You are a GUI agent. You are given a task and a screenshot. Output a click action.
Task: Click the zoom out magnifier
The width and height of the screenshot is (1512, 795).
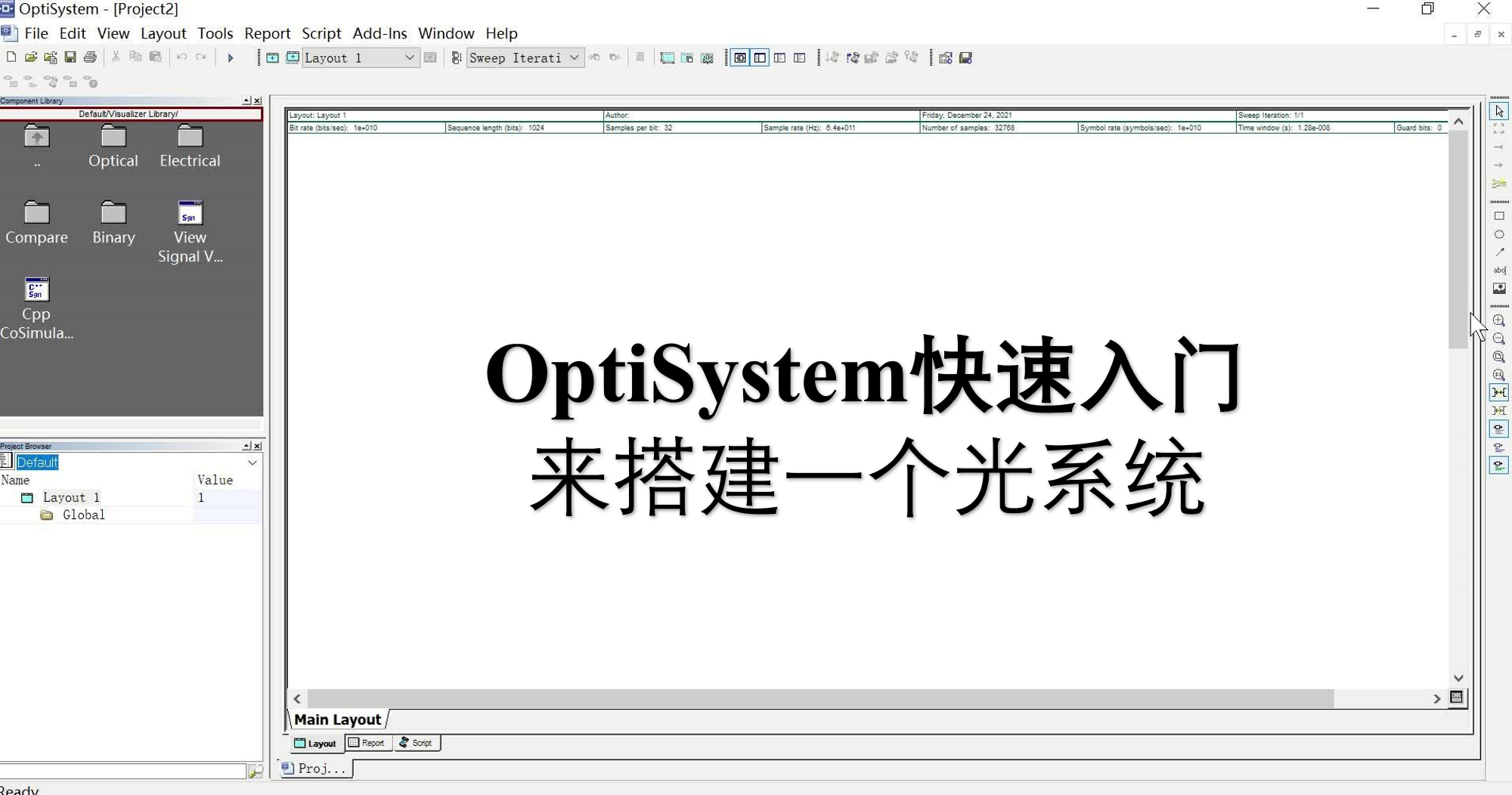1499,339
